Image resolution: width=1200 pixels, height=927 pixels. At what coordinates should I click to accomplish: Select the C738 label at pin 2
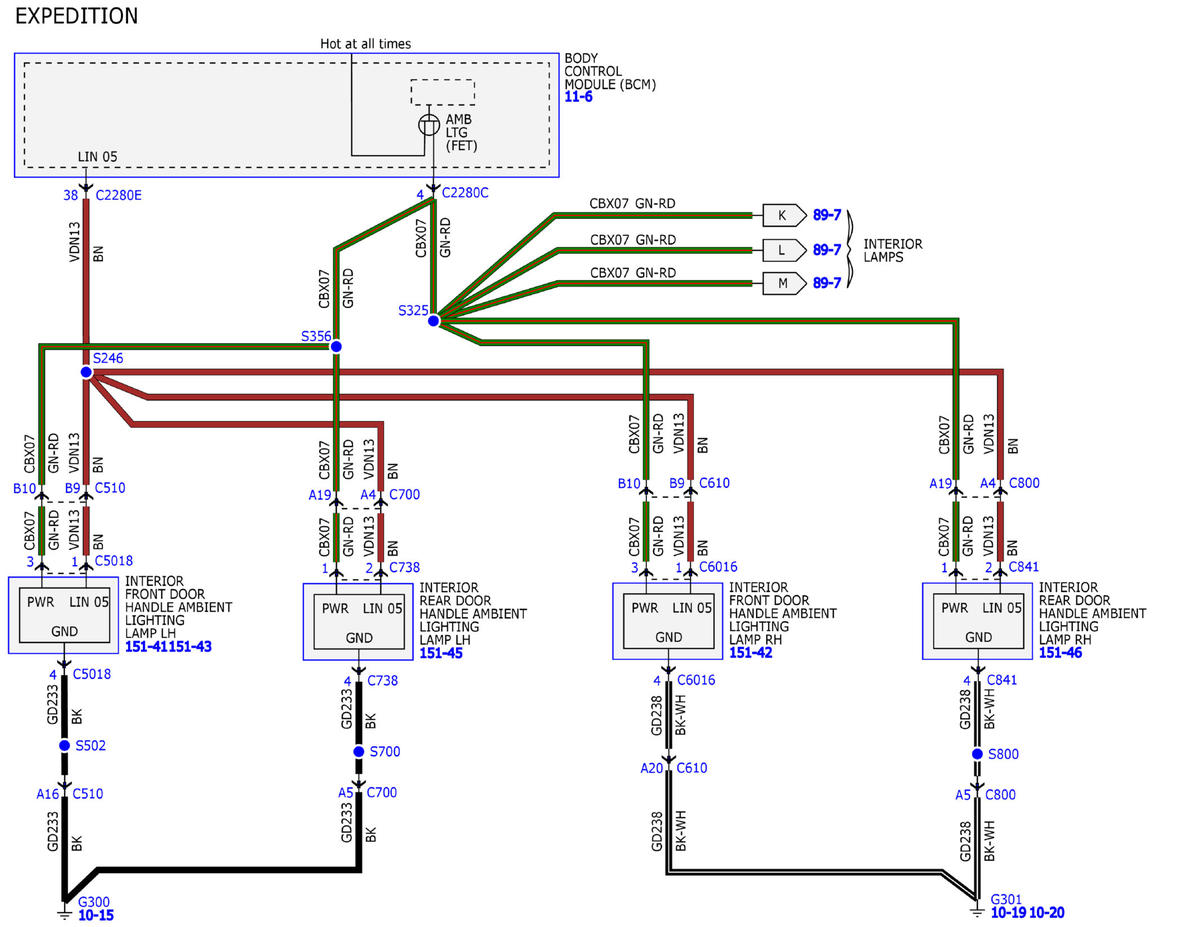pyautogui.click(x=404, y=567)
